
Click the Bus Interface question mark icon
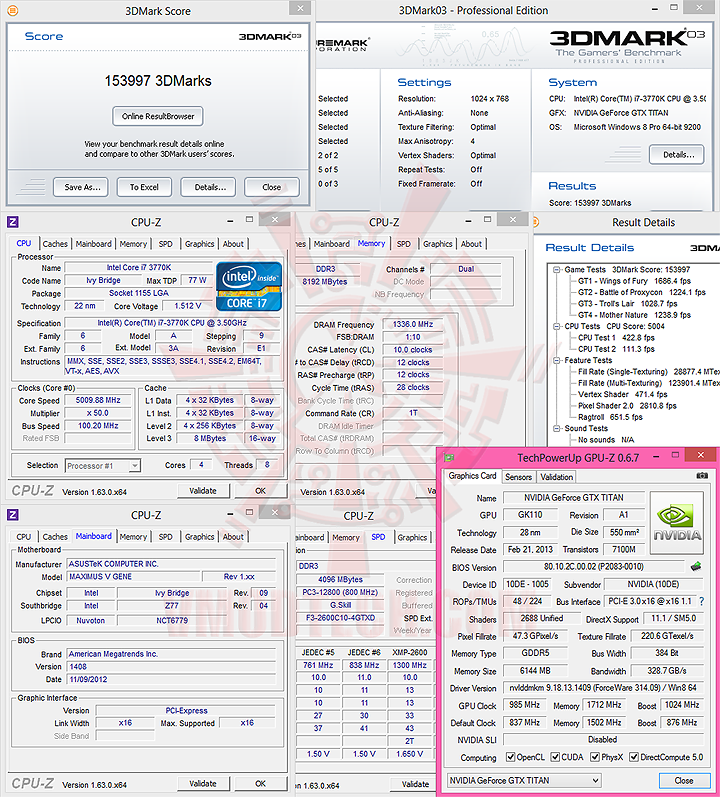pyautogui.click(x=701, y=601)
